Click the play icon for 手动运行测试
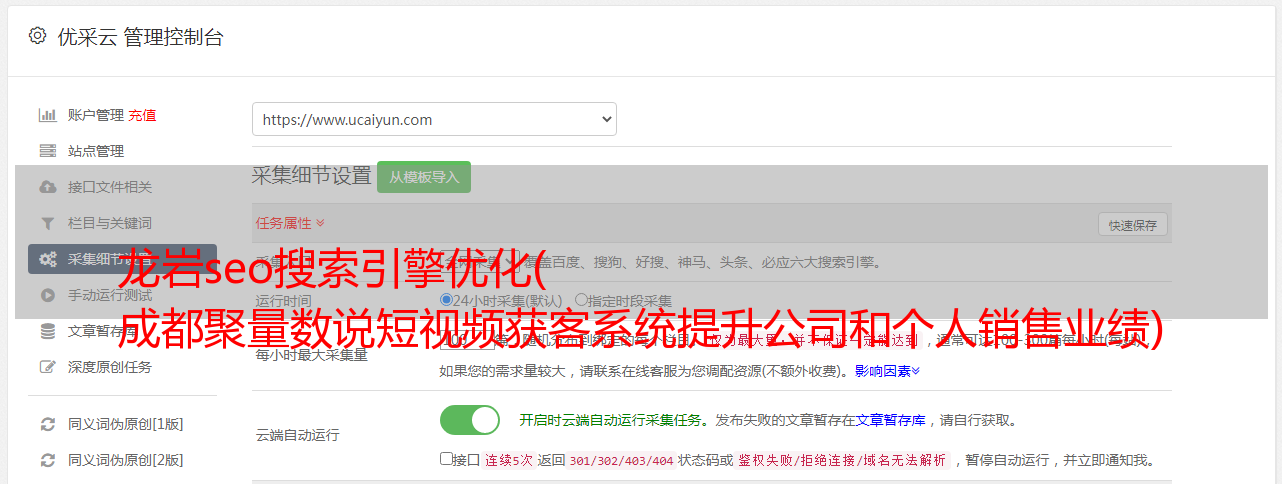The width and height of the screenshot is (1282, 484). [47, 295]
